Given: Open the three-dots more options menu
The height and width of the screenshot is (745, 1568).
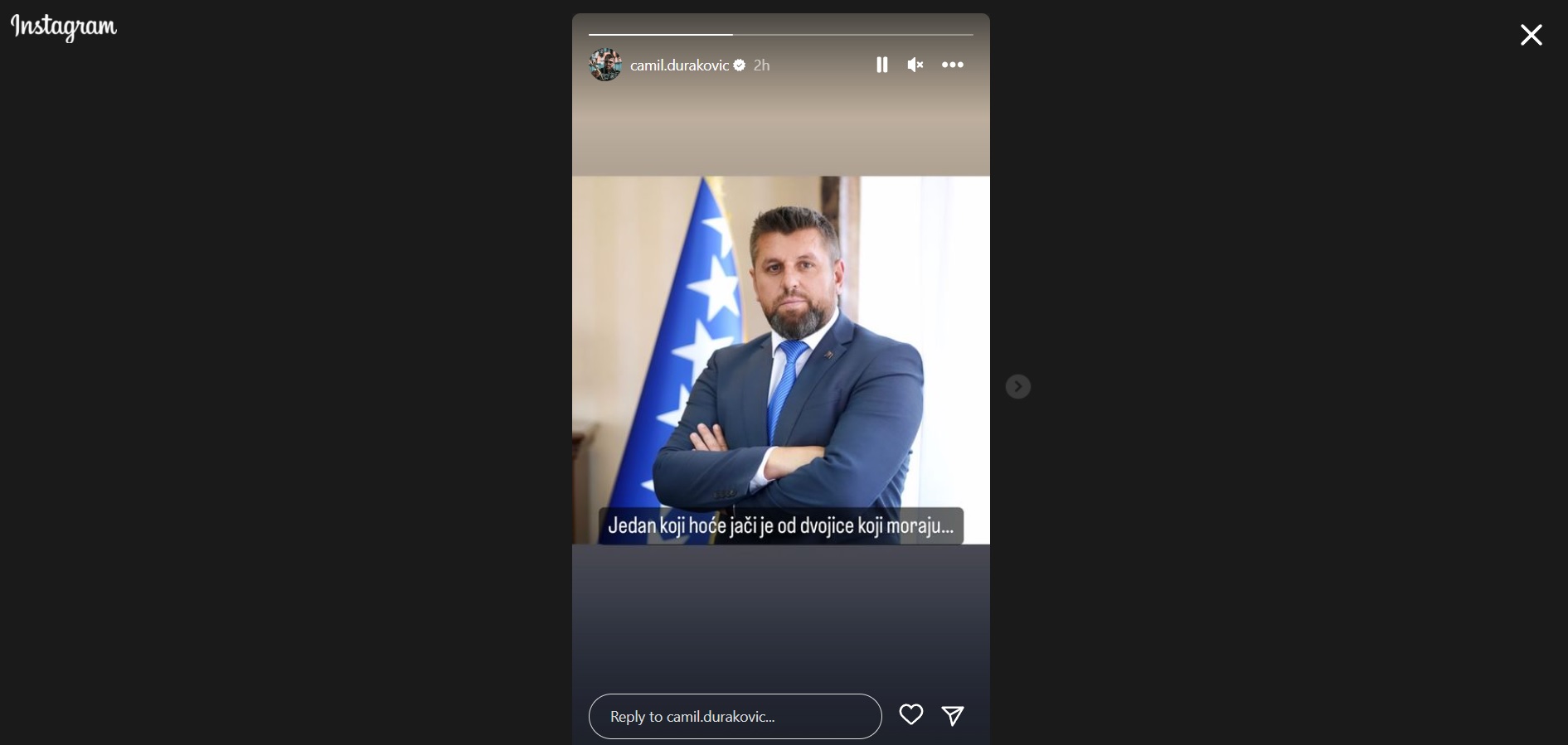Looking at the screenshot, I should point(953,65).
